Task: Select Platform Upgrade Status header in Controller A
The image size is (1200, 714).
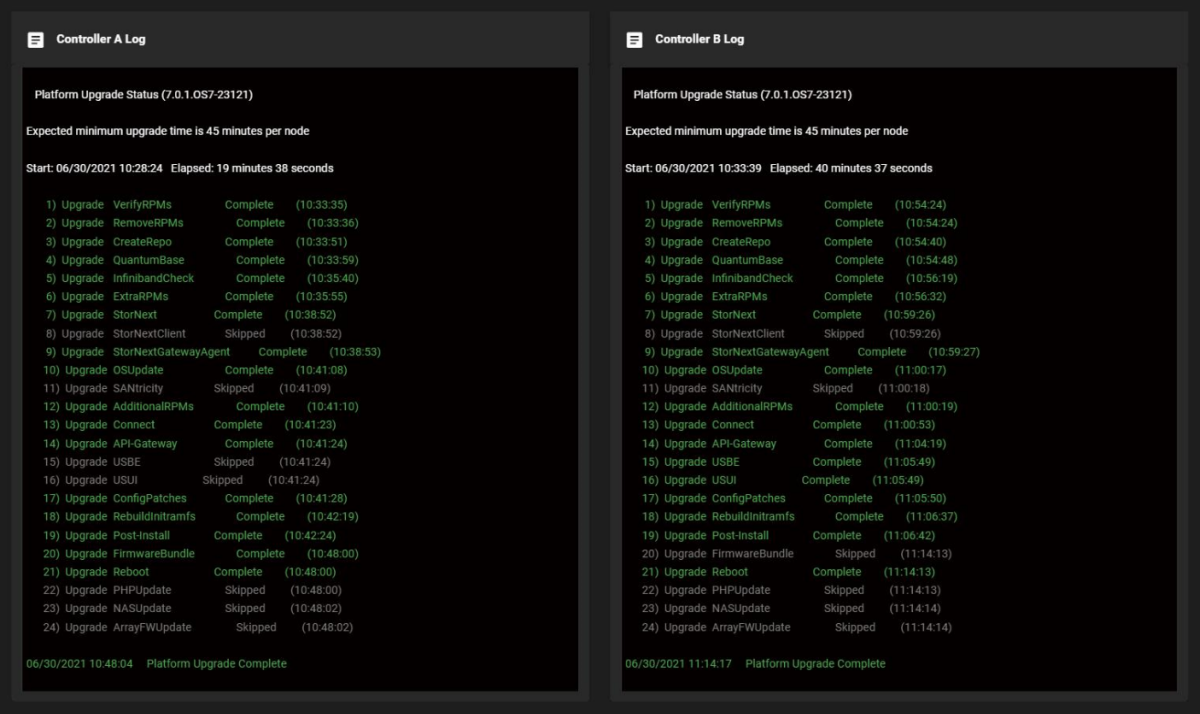Action: [143, 95]
